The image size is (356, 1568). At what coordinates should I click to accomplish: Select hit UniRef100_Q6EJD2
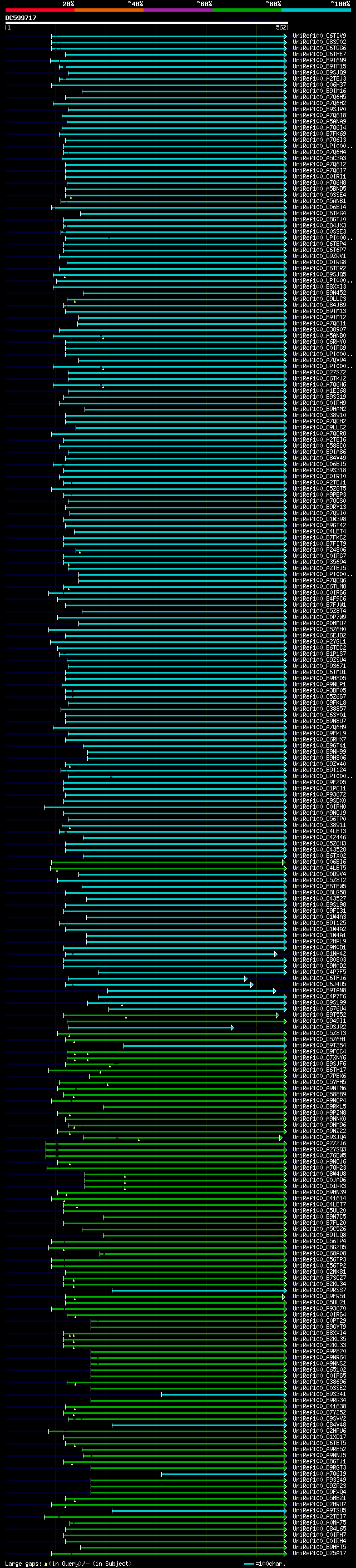click(x=319, y=635)
